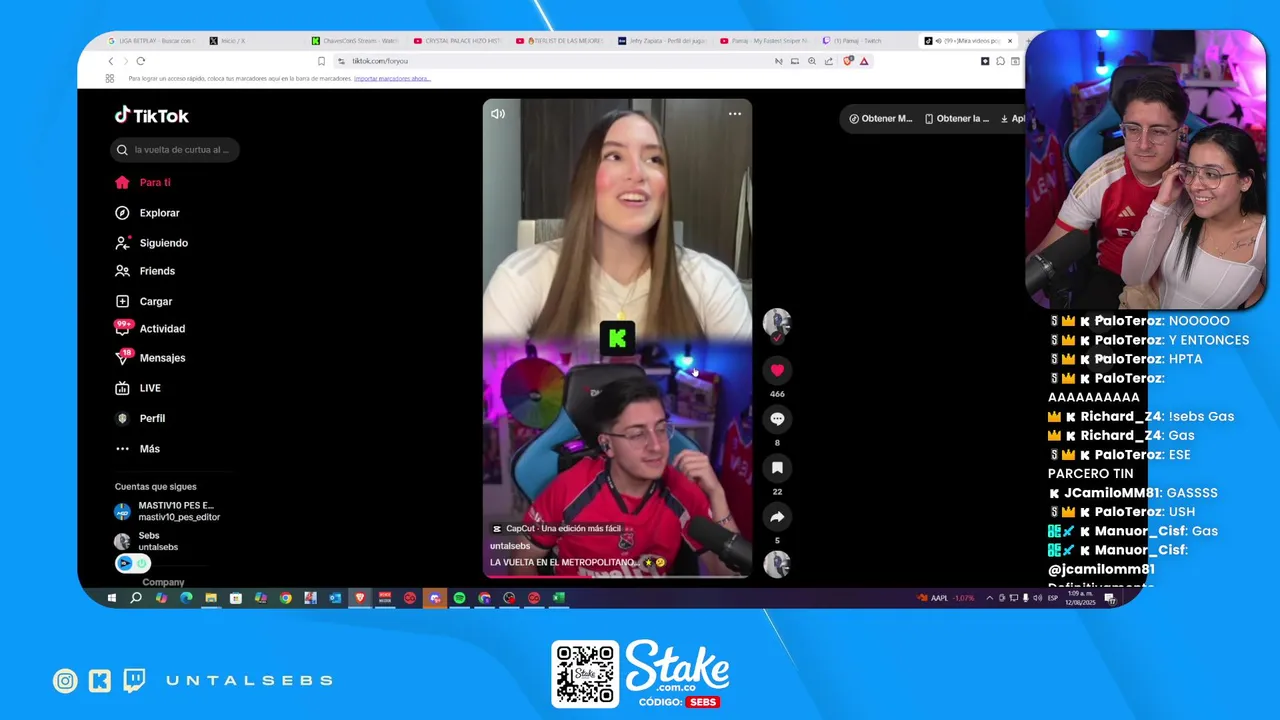Open Spotify from the taskbar

coord(459,598)
